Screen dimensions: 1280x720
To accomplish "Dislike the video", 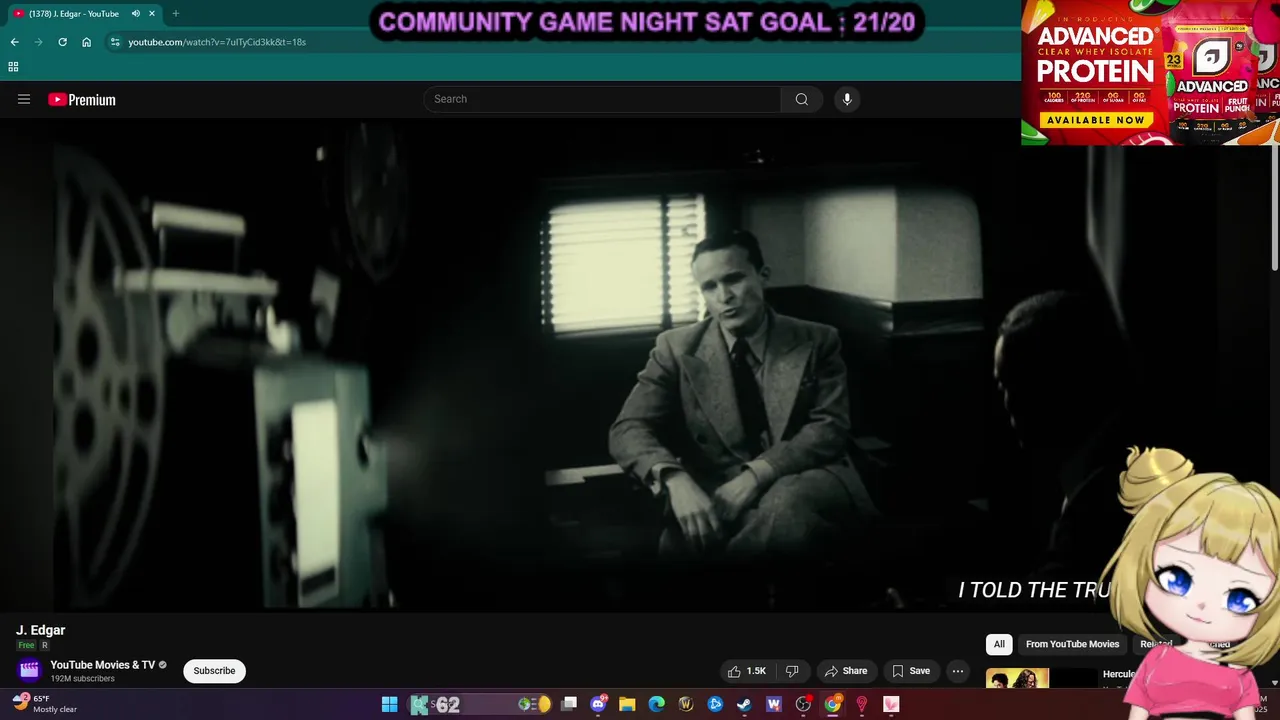I will [792, 671].
